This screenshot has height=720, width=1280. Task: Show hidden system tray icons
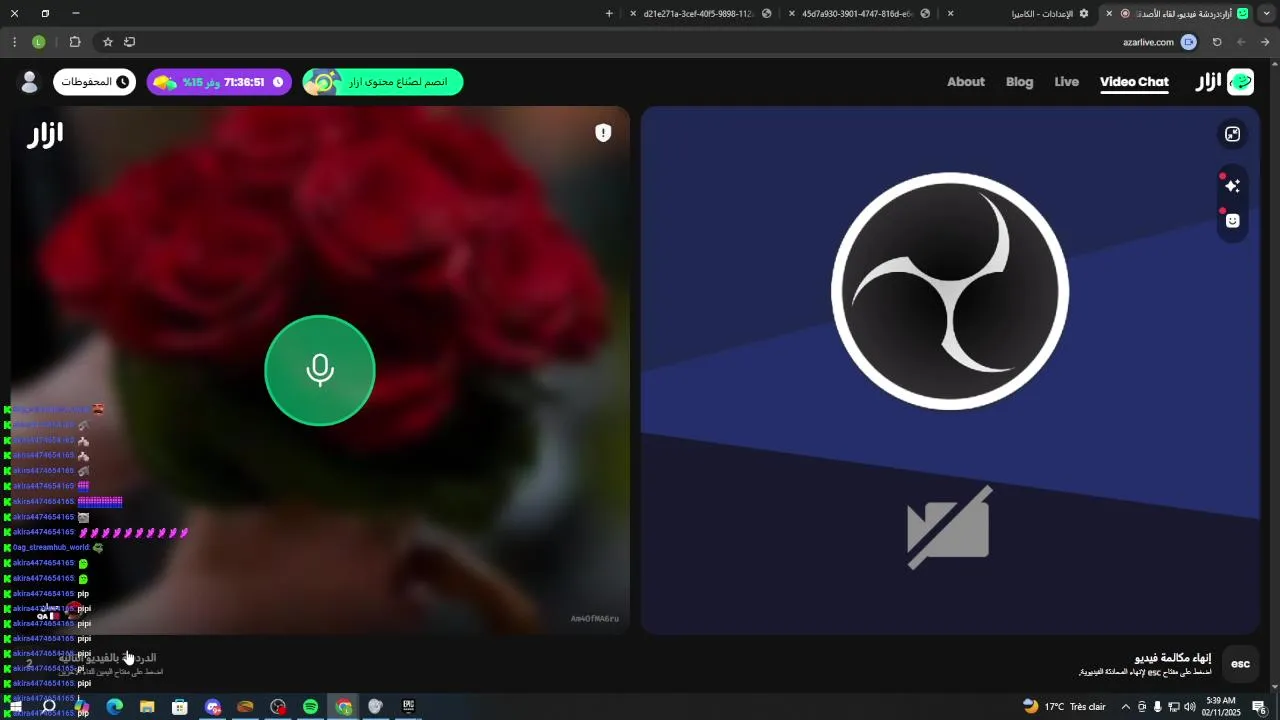(1125, 707)
